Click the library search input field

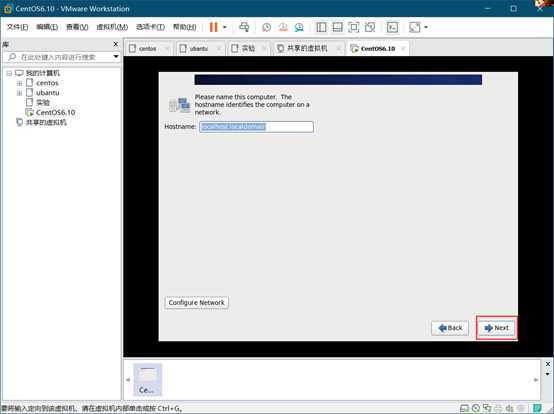click(58, 57)
